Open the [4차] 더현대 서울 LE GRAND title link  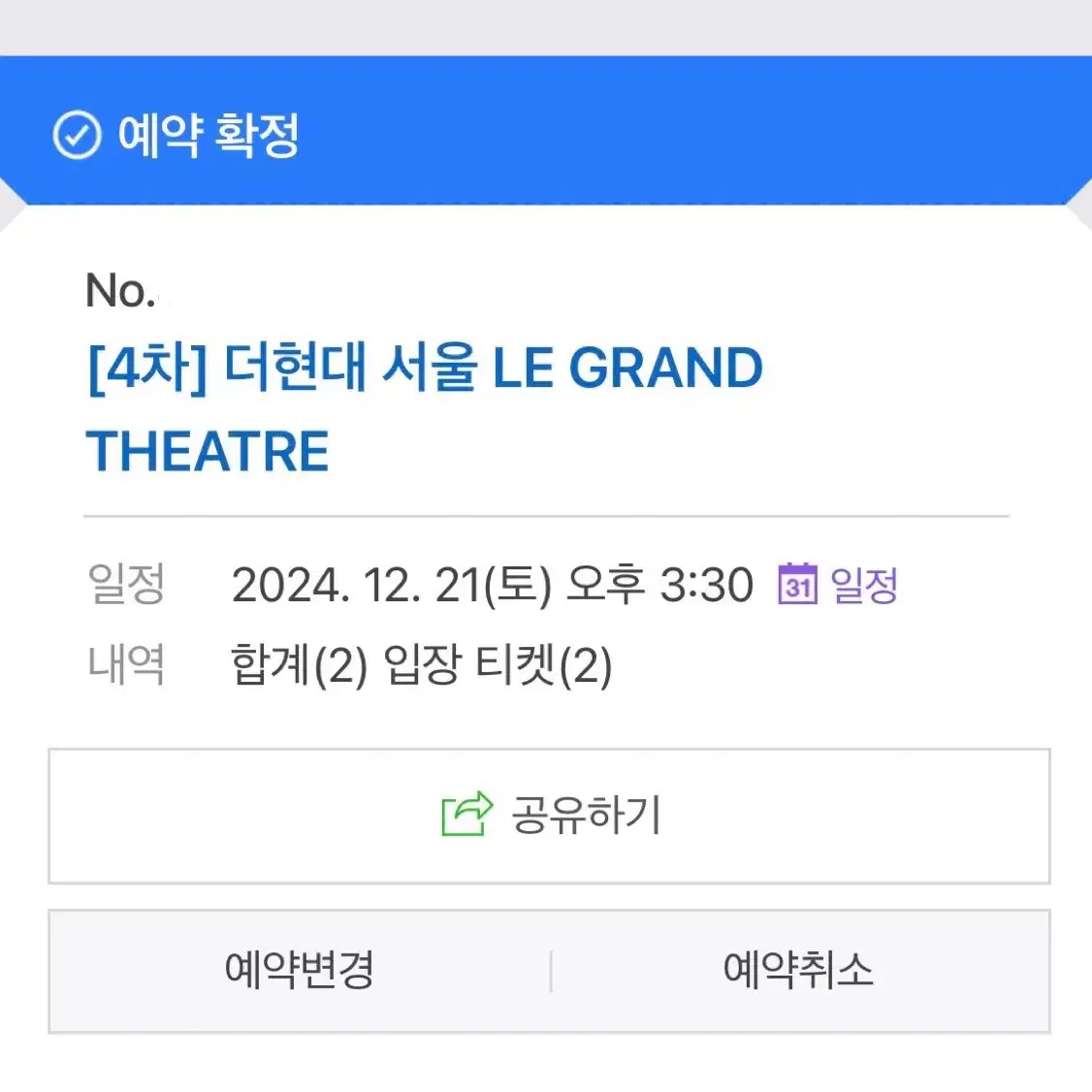point(425,369)
